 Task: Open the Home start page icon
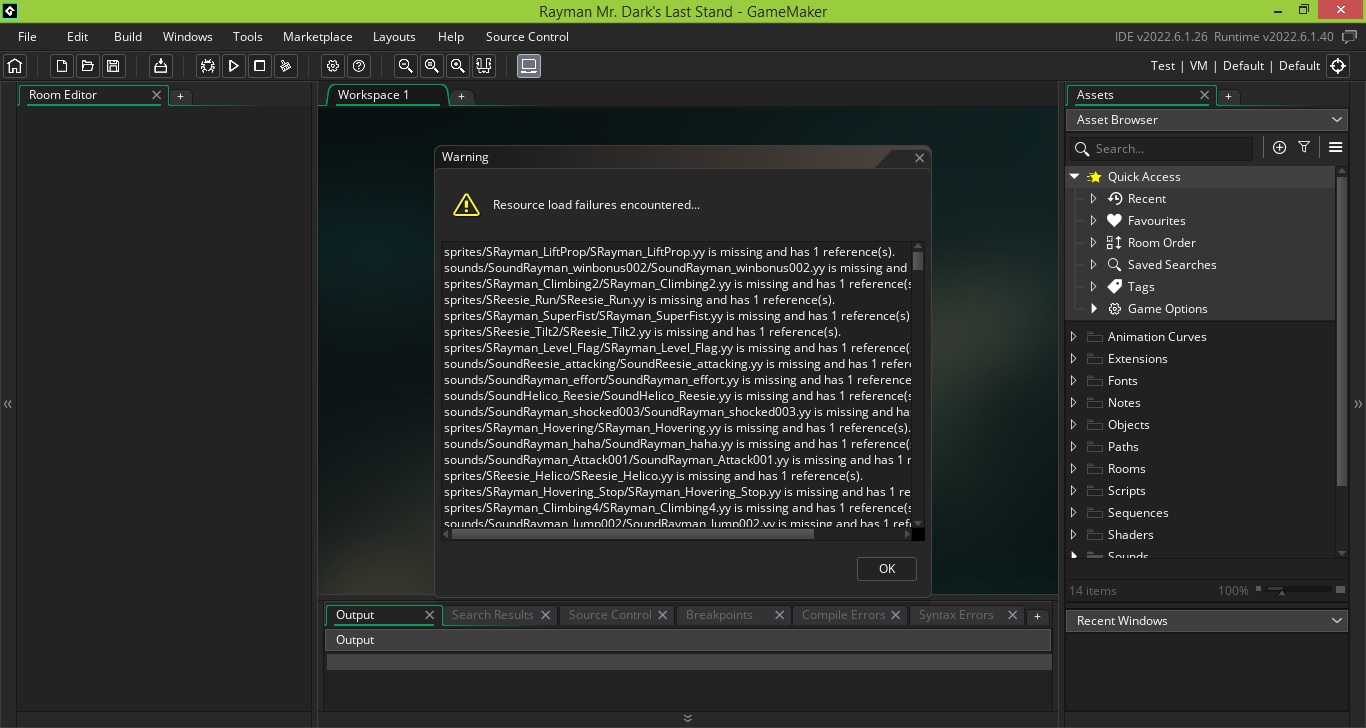15,66
